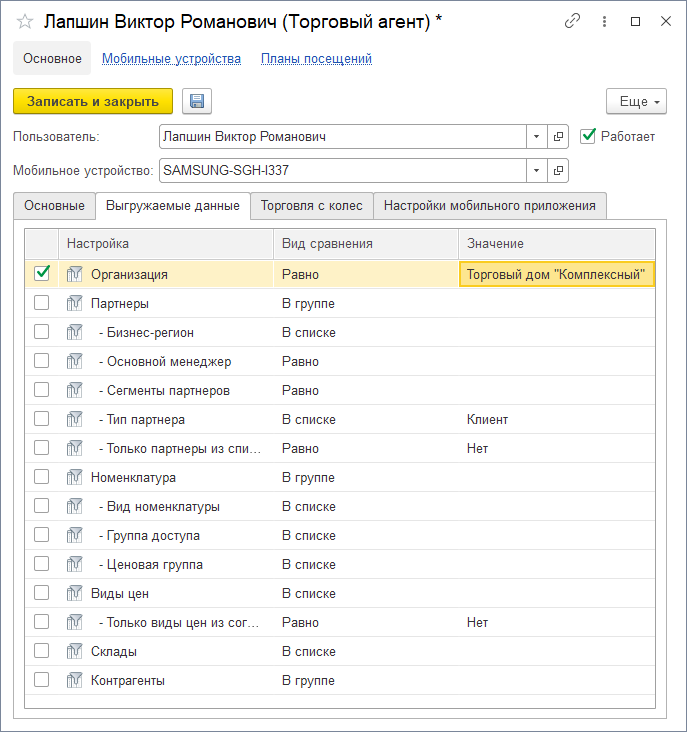
Task: Click the filter icon next to Склады
Action: point(74,651)
